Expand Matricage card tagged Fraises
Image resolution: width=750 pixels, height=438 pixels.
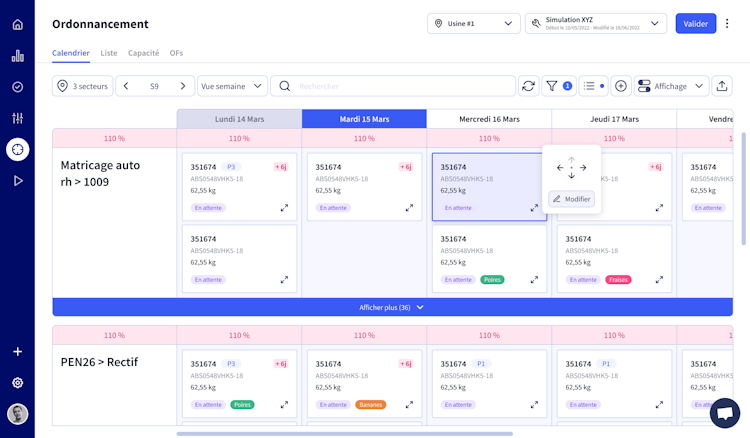tap(659, 280)
